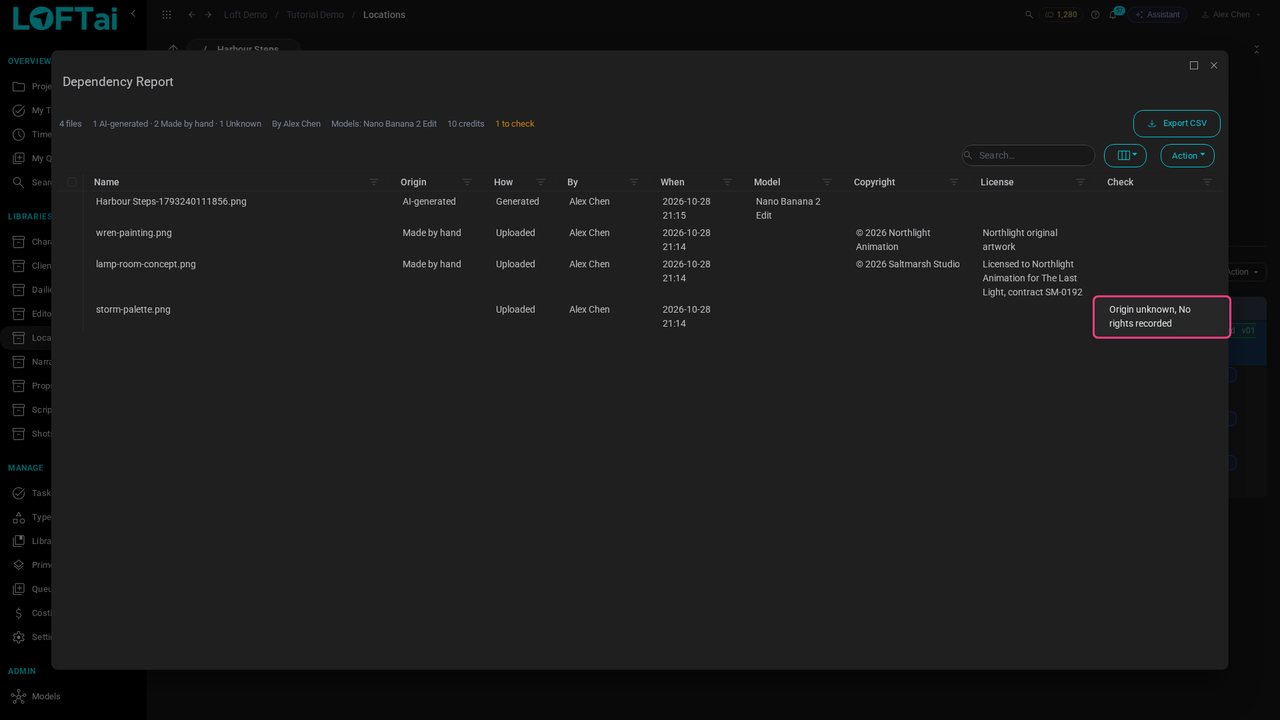
Task: Open the Copyright column filter icon
Action: tap(954, 182)
